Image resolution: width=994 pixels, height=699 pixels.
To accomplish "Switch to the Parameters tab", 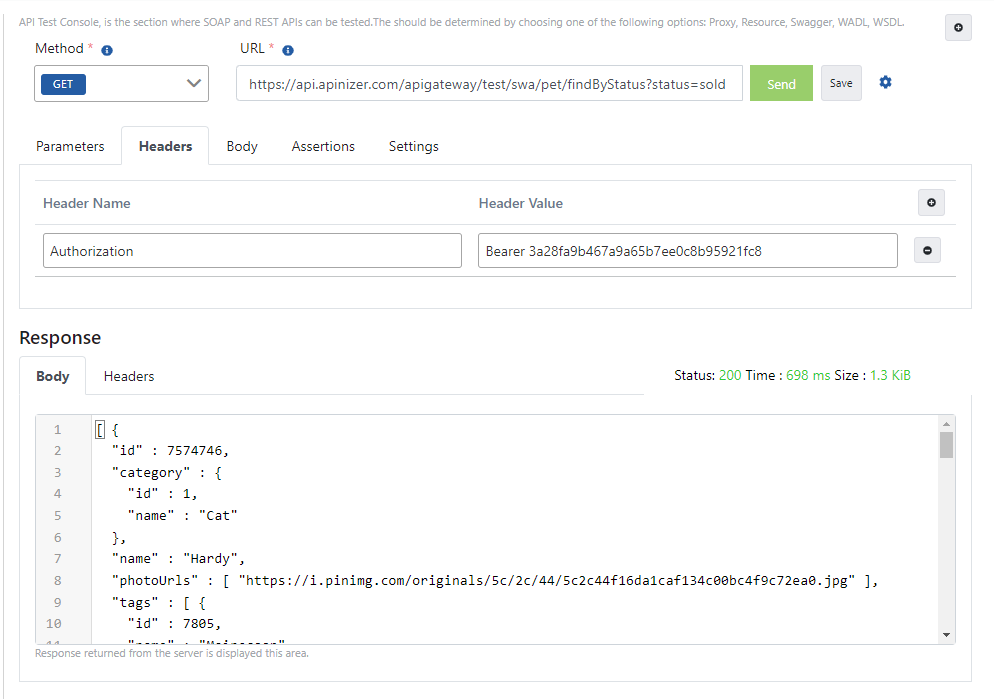I will coord(70,146).
